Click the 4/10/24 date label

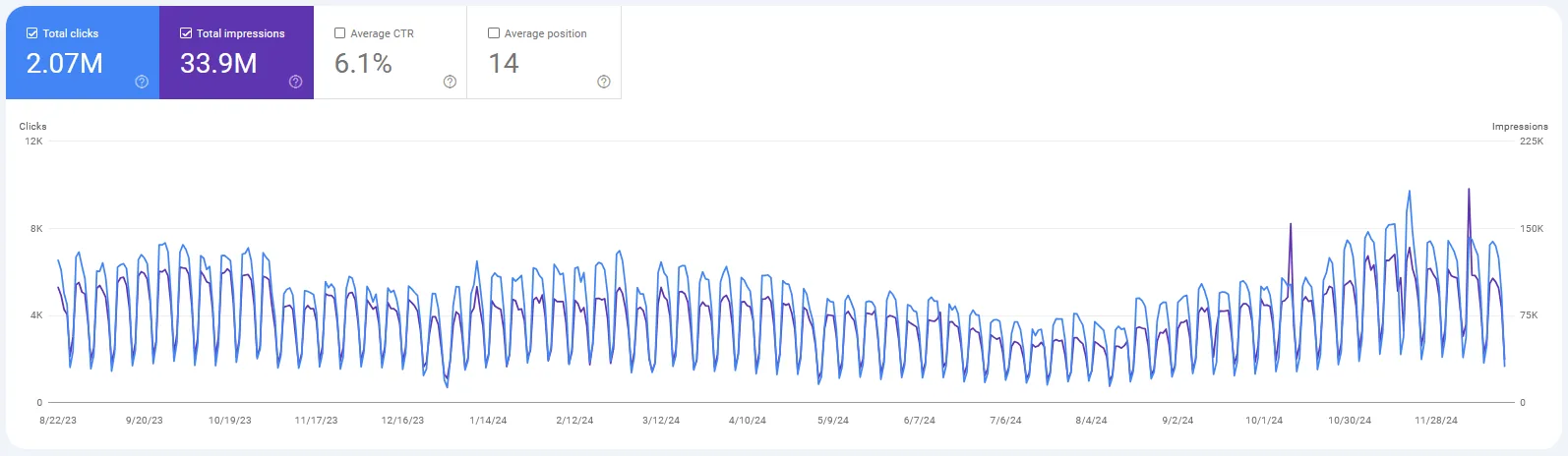[748, 421]
